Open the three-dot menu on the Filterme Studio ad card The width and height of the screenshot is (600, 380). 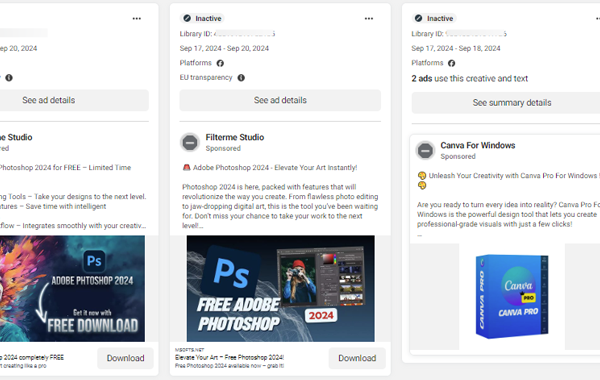[x=368, y=18]
